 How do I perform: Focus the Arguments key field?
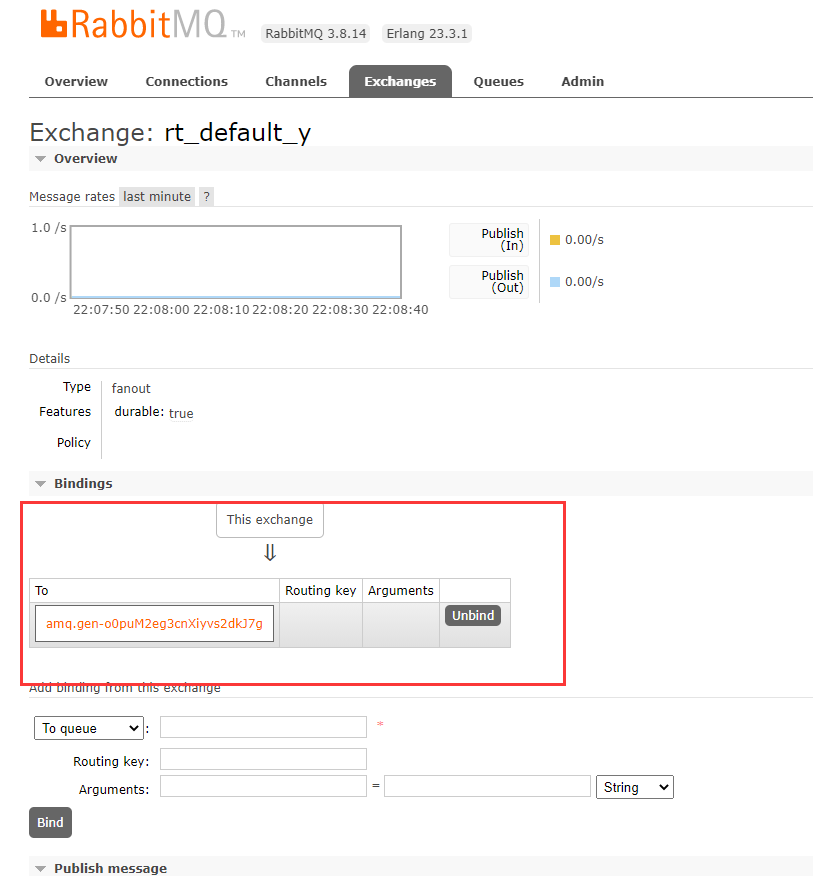263,786
